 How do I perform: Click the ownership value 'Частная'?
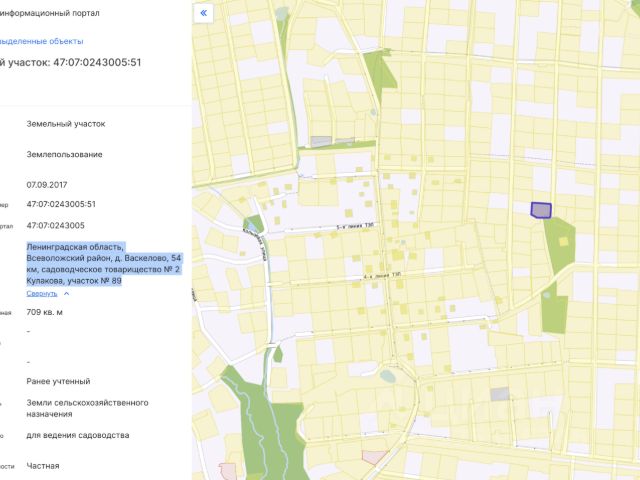point(43,466)
